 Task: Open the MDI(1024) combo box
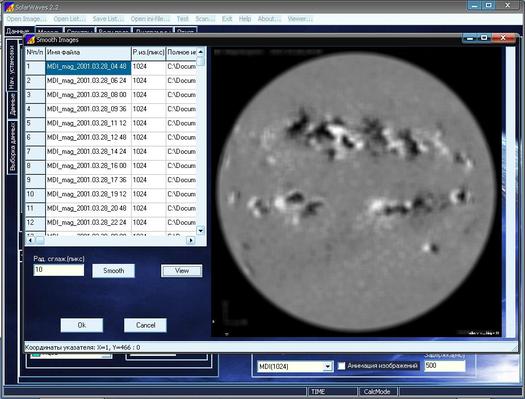(x=327, y=367)
